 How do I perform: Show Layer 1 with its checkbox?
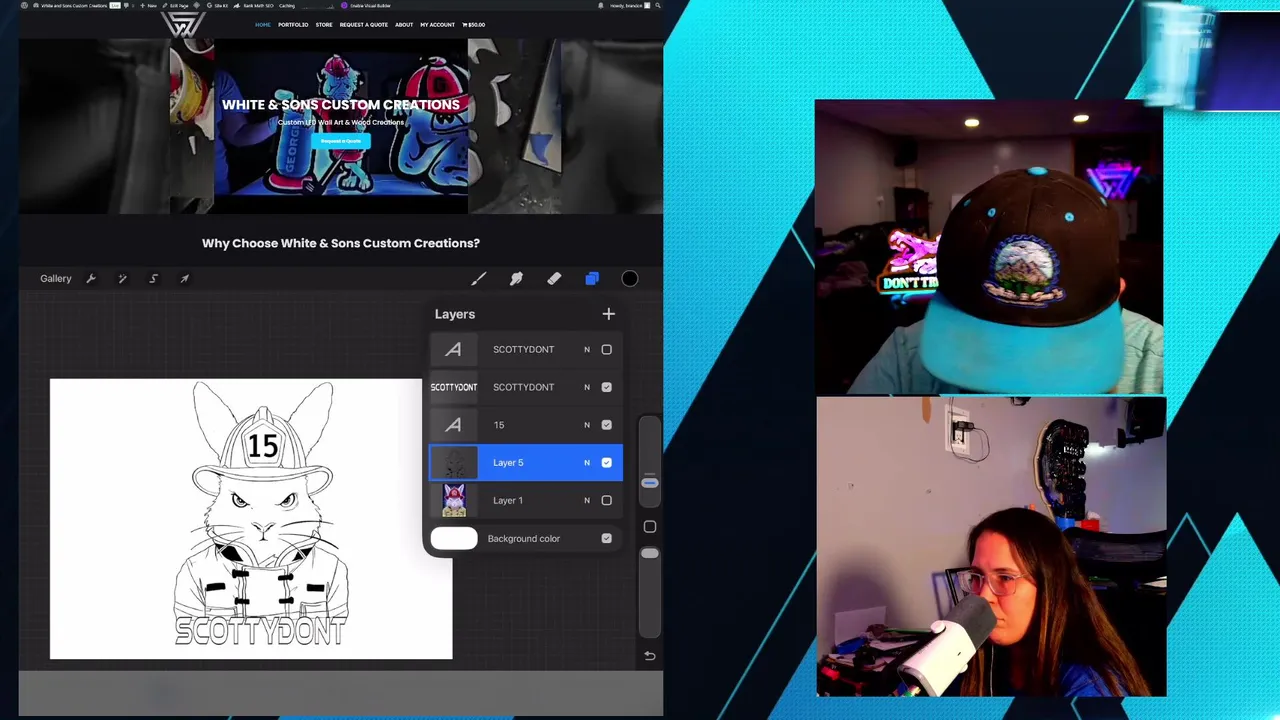point(607,501)
